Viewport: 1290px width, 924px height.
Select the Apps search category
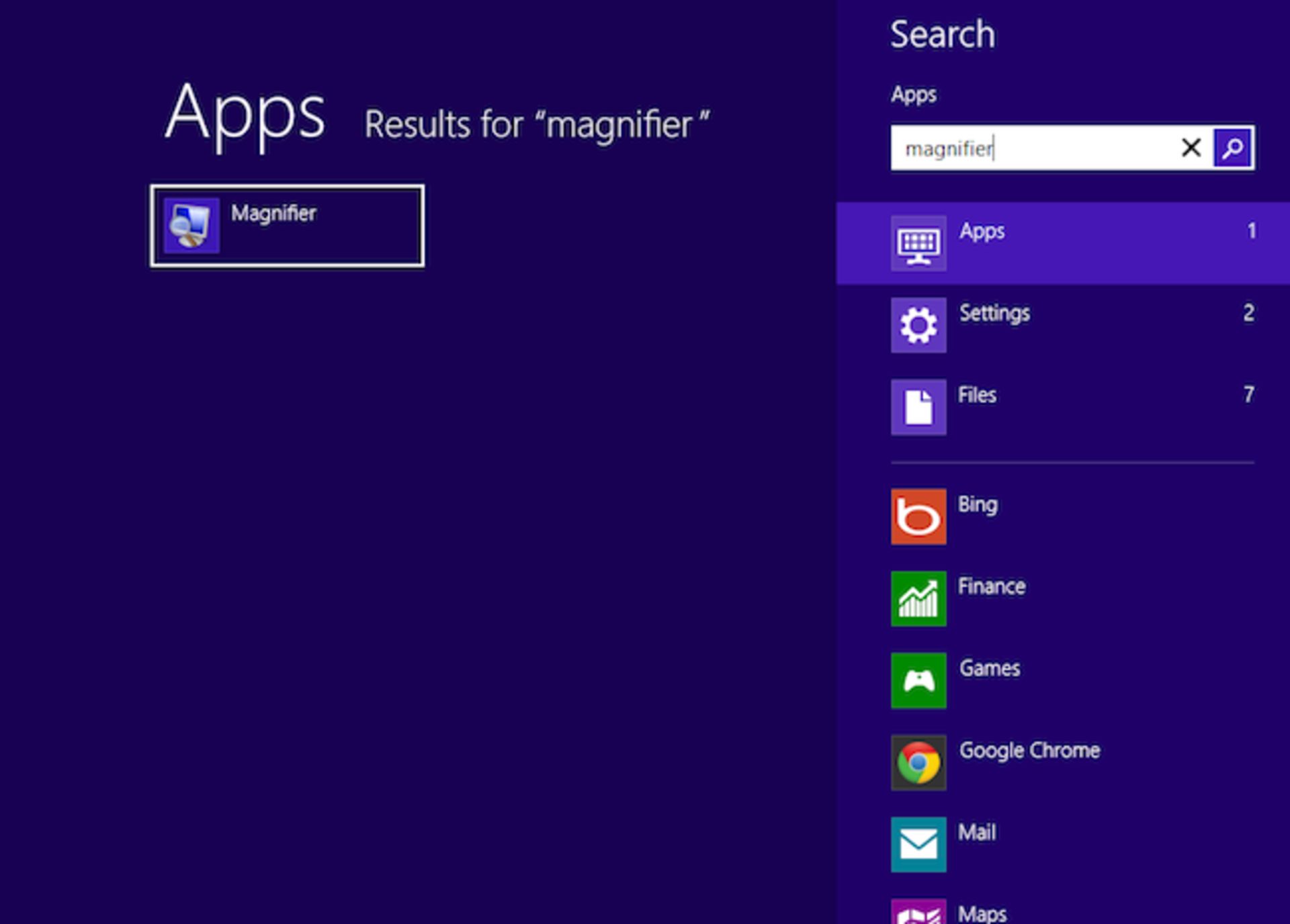click(x=982, y=231)
